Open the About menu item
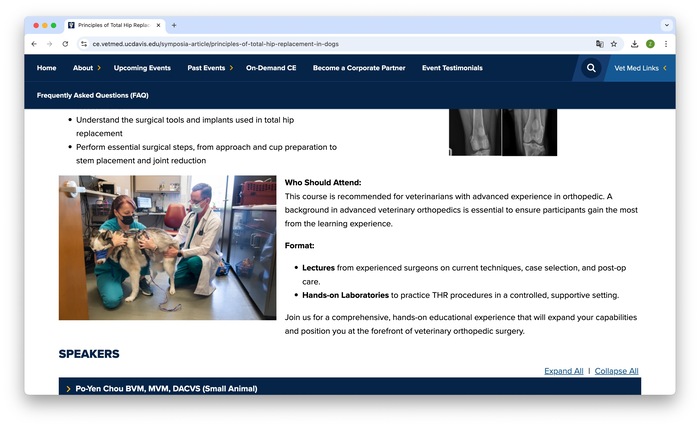 83,68
